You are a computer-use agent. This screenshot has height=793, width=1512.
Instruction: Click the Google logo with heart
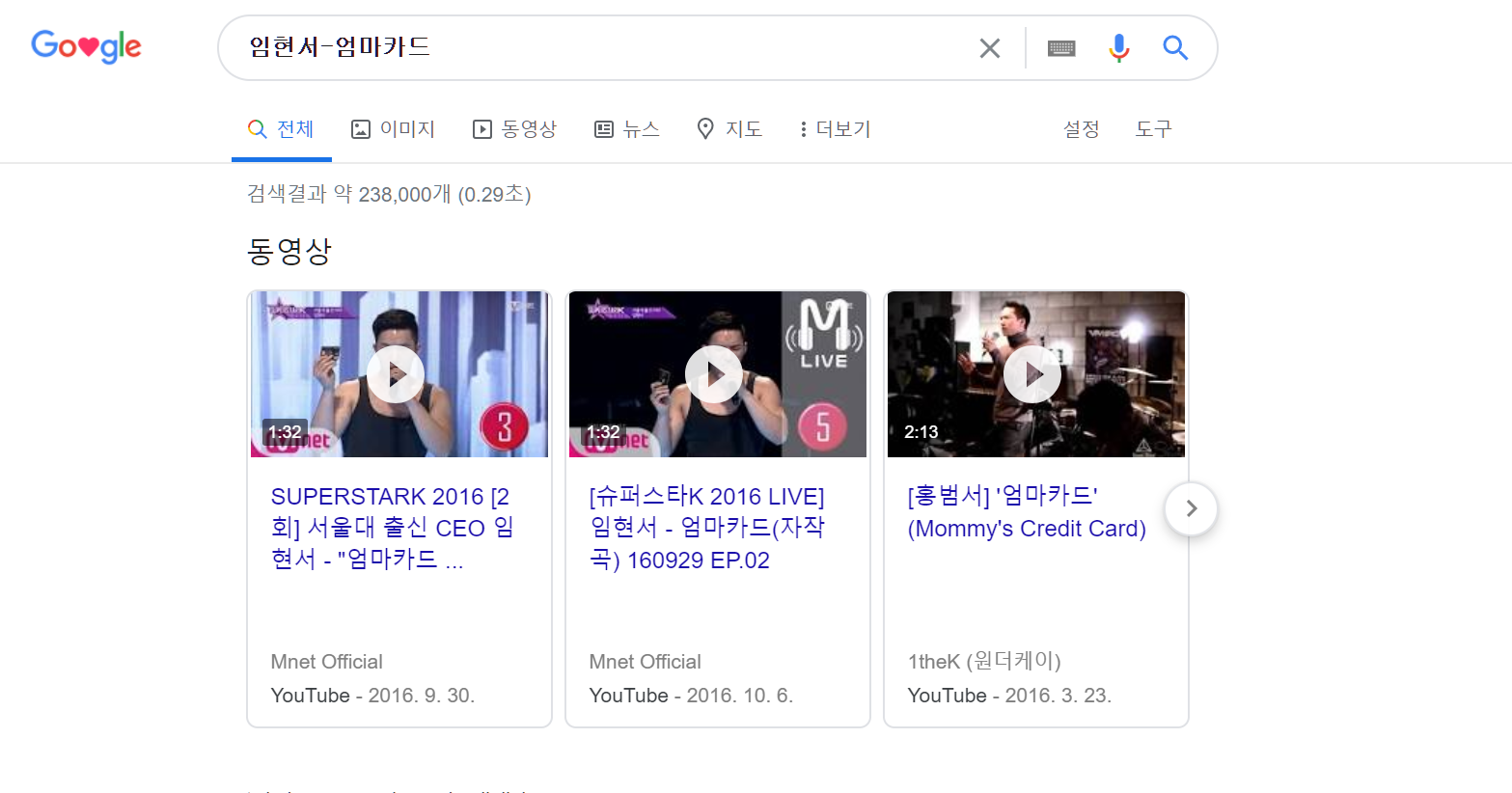(86, 45)
